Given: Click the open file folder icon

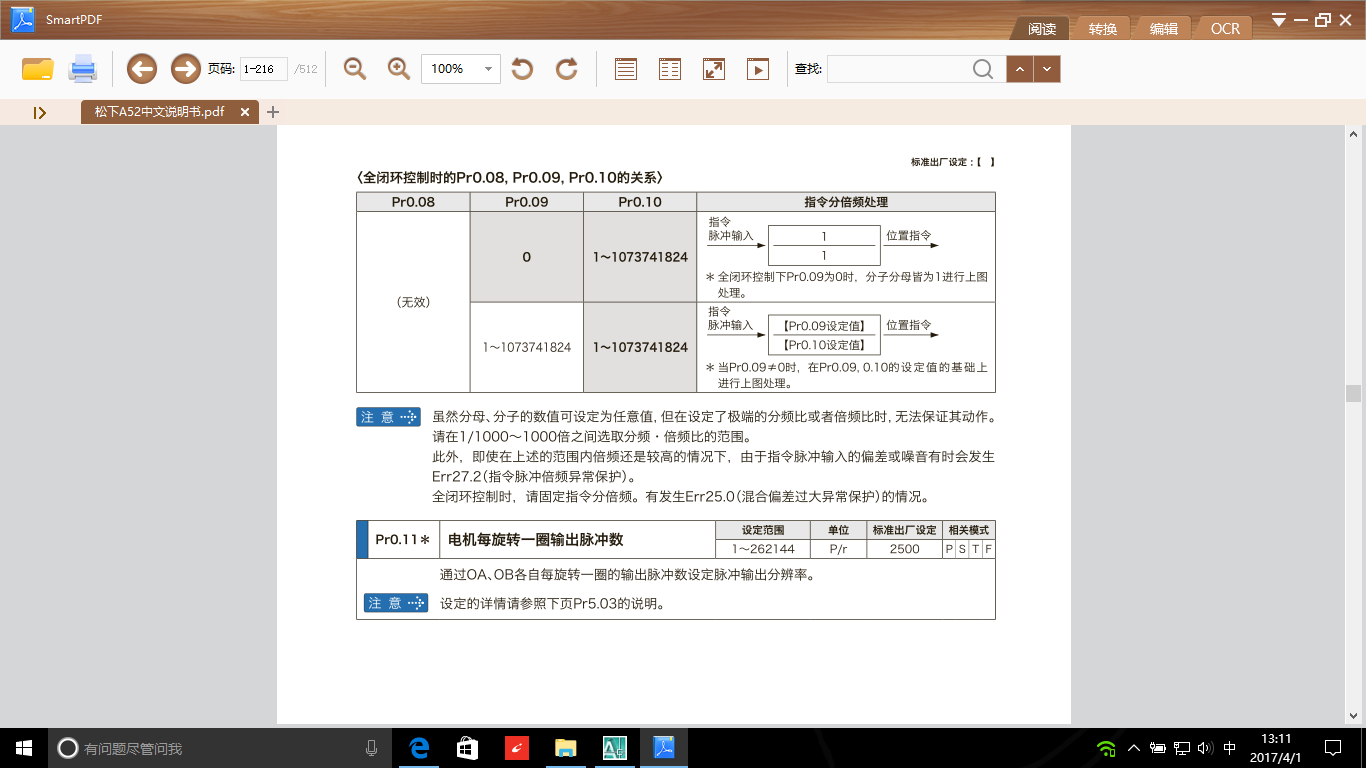Looking at the screenshot, I should coord(37,69).
